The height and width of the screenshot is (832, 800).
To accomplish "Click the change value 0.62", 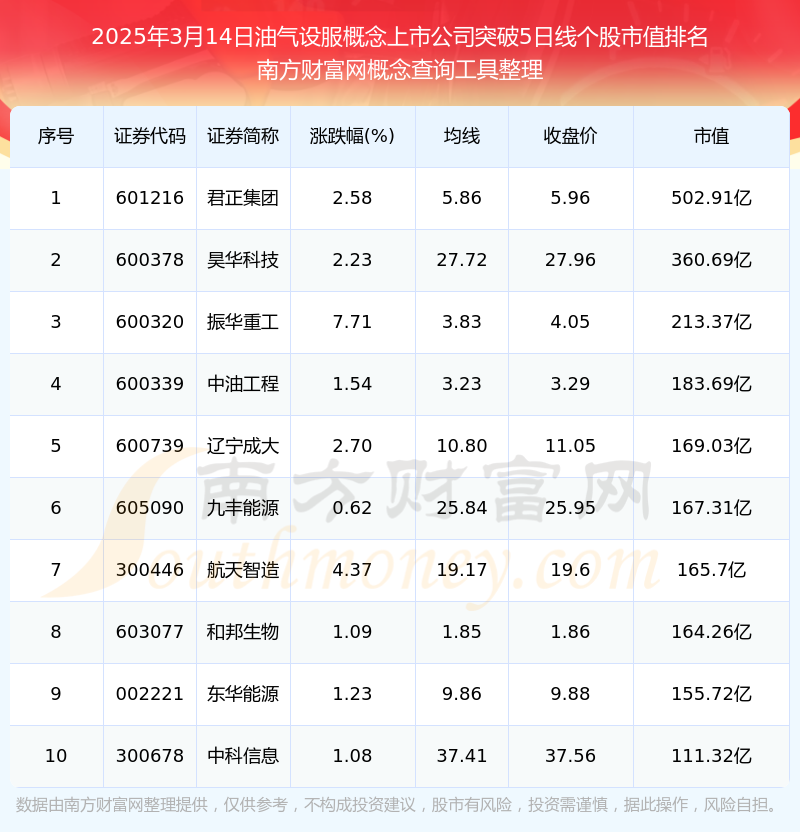I will [x=352, y=508].
